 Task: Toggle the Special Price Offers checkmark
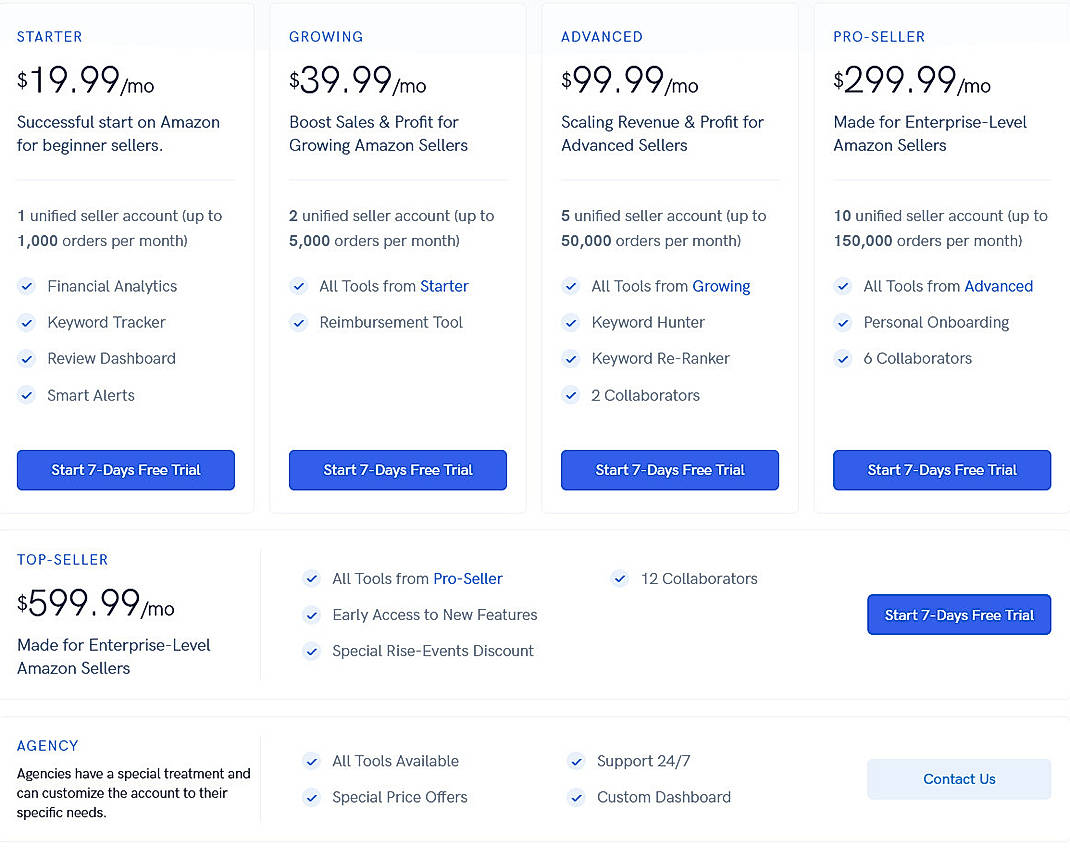(x=312, y=797)
